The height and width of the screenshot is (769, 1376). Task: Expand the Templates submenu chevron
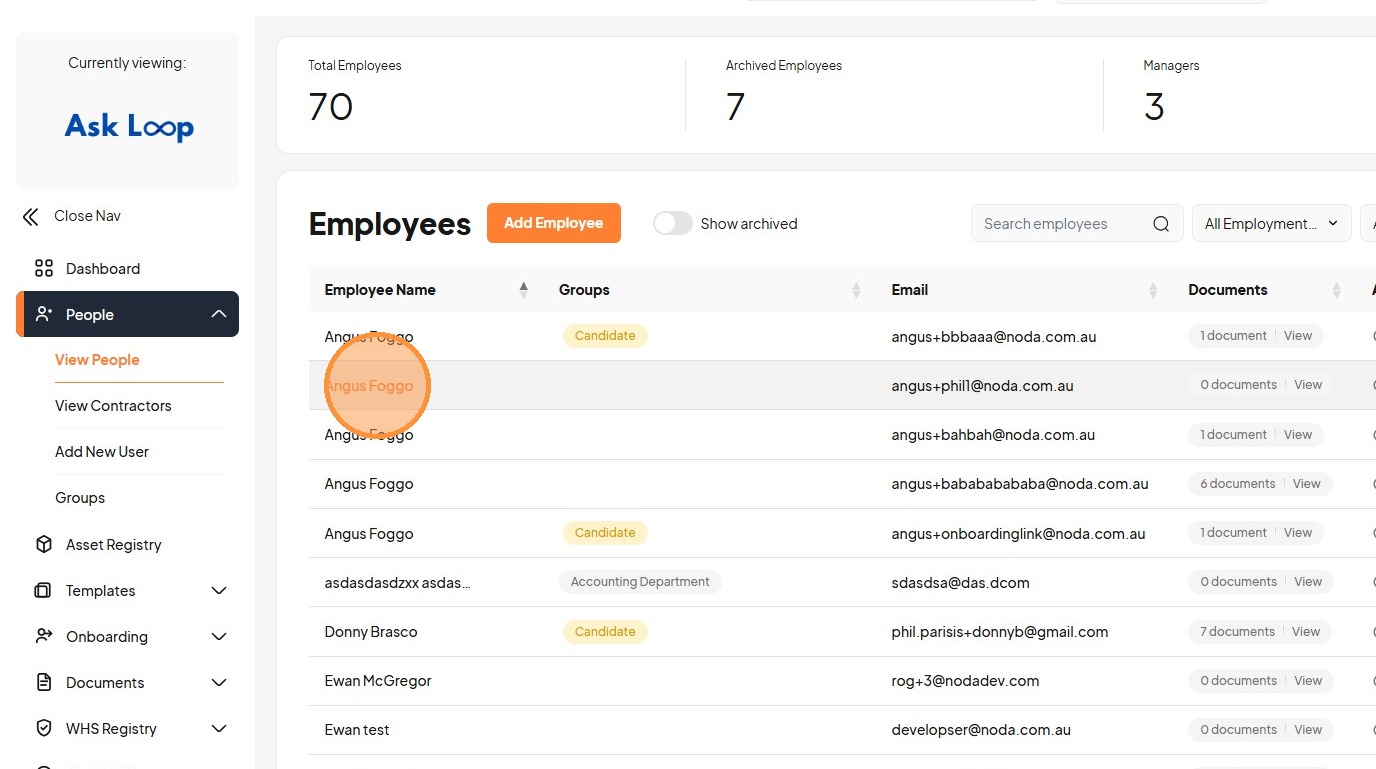(x=219, y=590)
